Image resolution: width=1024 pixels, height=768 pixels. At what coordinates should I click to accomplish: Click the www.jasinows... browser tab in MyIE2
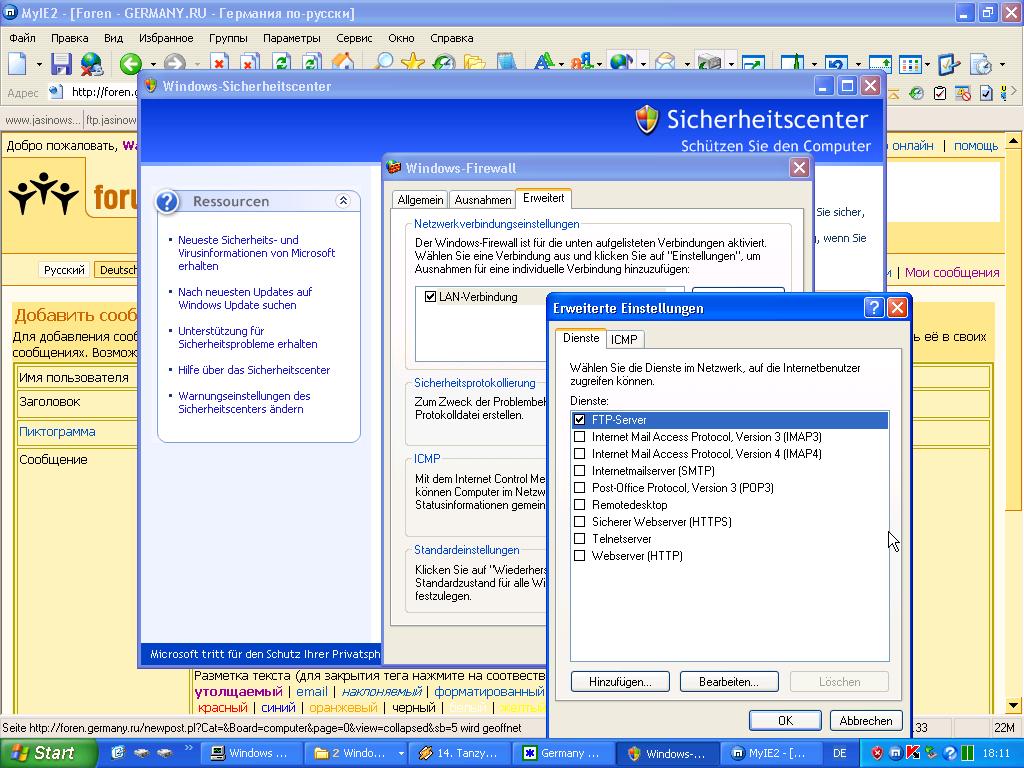(x=42, y=120)
